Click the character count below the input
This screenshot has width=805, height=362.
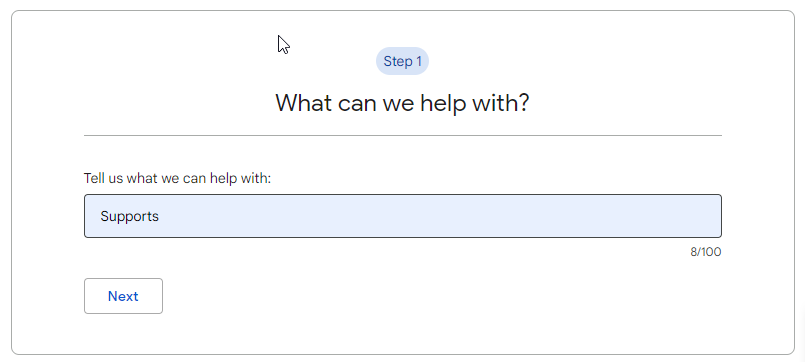pyautogui.click(x=705, y=252)
